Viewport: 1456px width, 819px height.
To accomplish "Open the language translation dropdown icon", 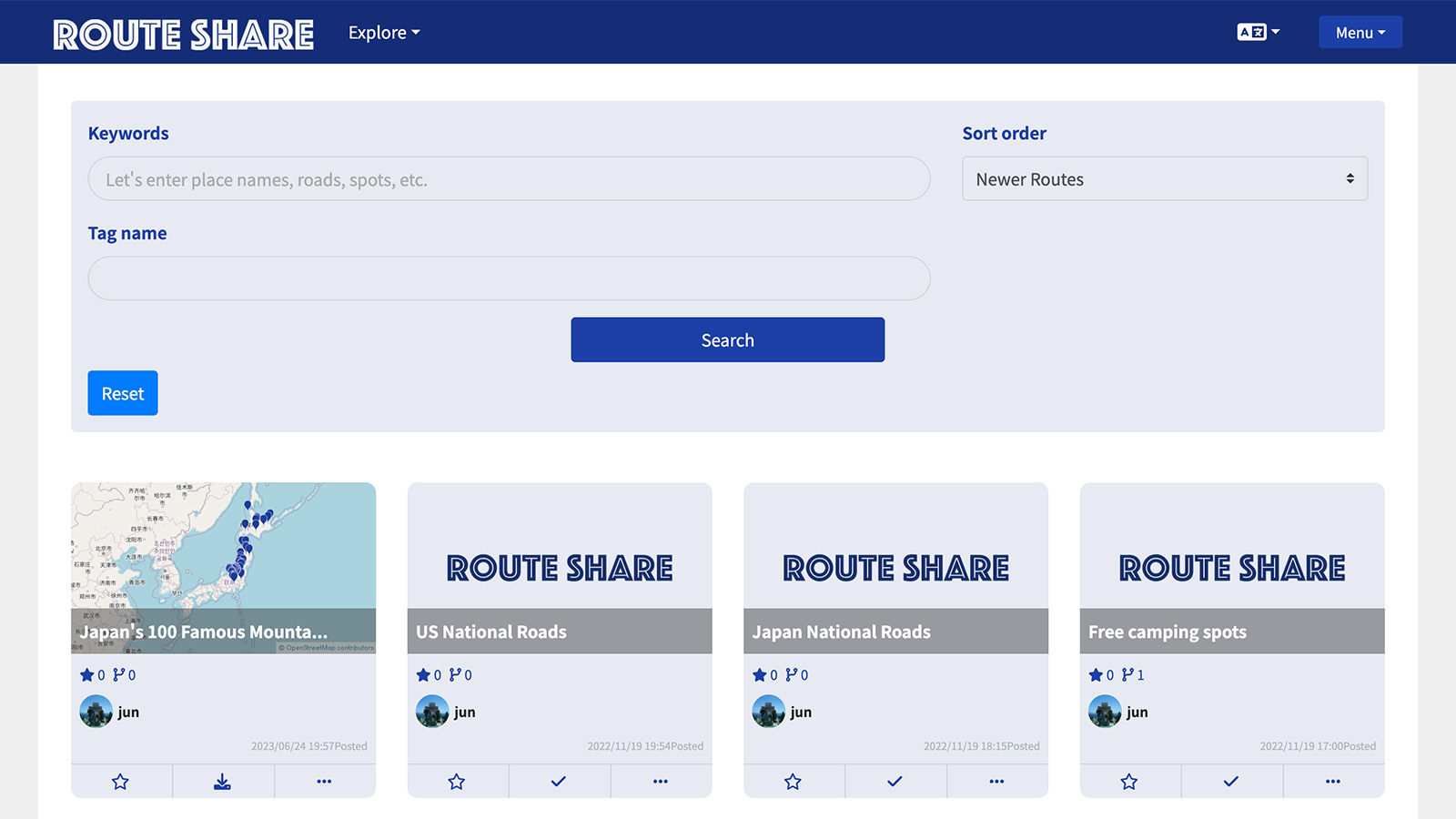I will pos(1258,32).
